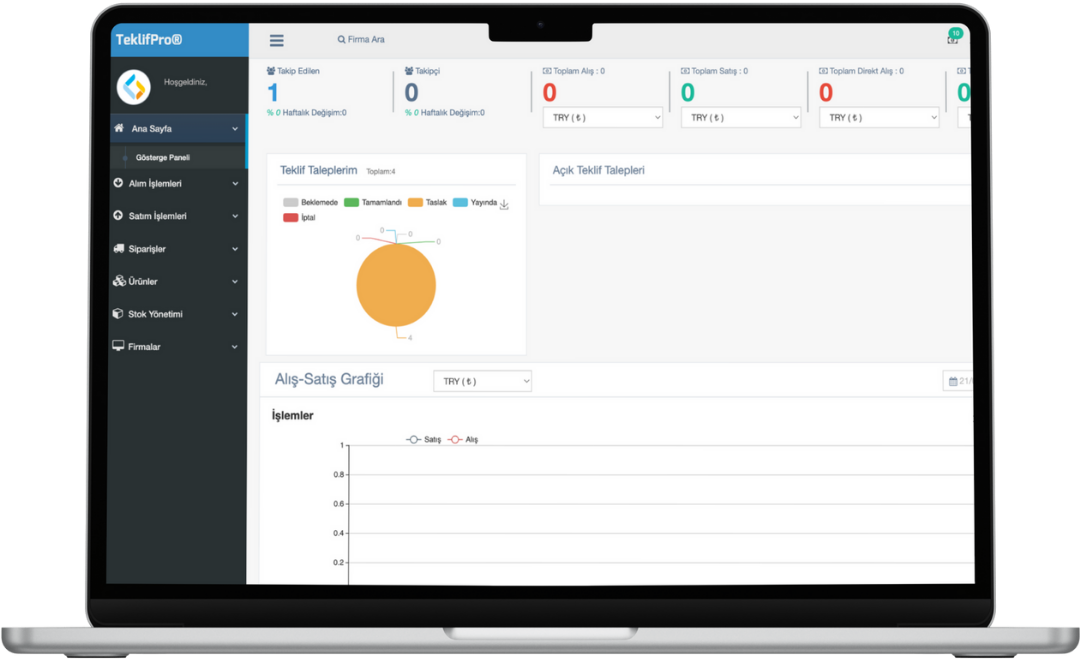Click the Toplam Direkt Alış money icon
This screenshot has width=1080, height=660.
click(823, 71)
